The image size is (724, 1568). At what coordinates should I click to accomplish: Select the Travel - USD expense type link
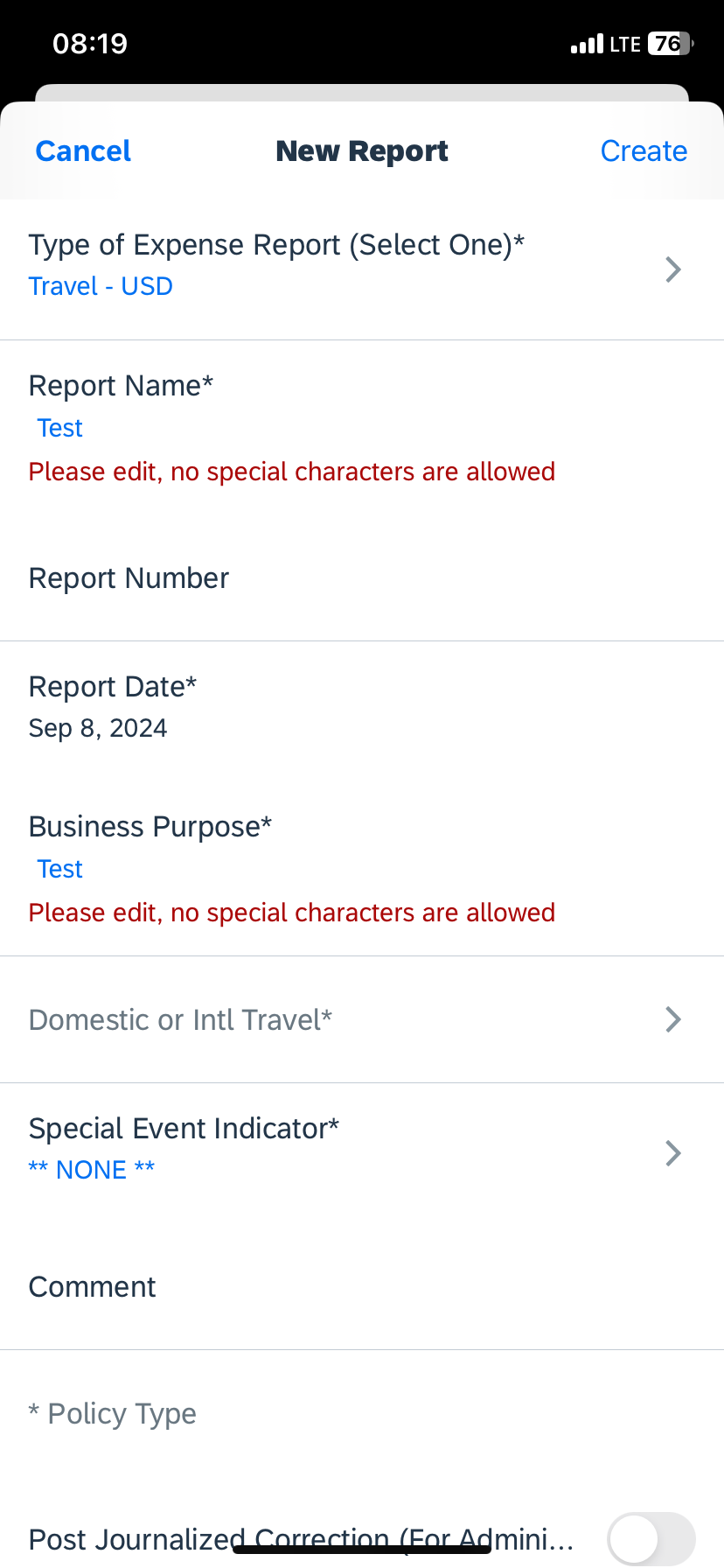click(x=100, y=286)
